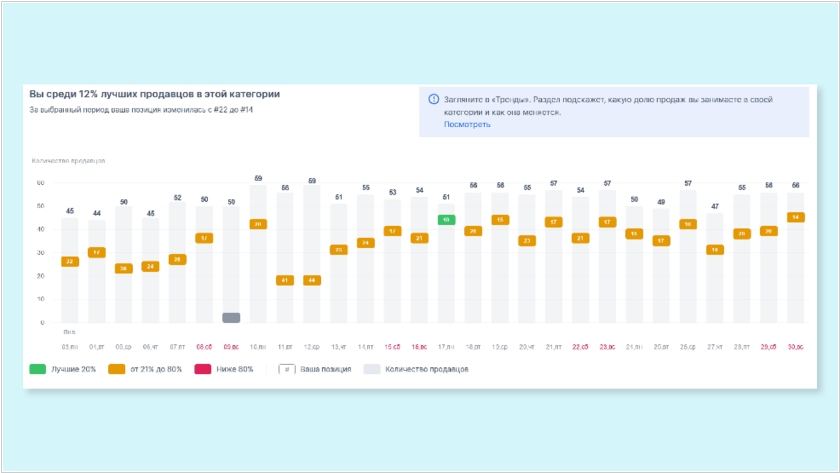Image resolution: width=840 pixels, height=473 pixels.
Task: Select the orange badge 41 on 11 вт bar
Action: coord(285,280)
